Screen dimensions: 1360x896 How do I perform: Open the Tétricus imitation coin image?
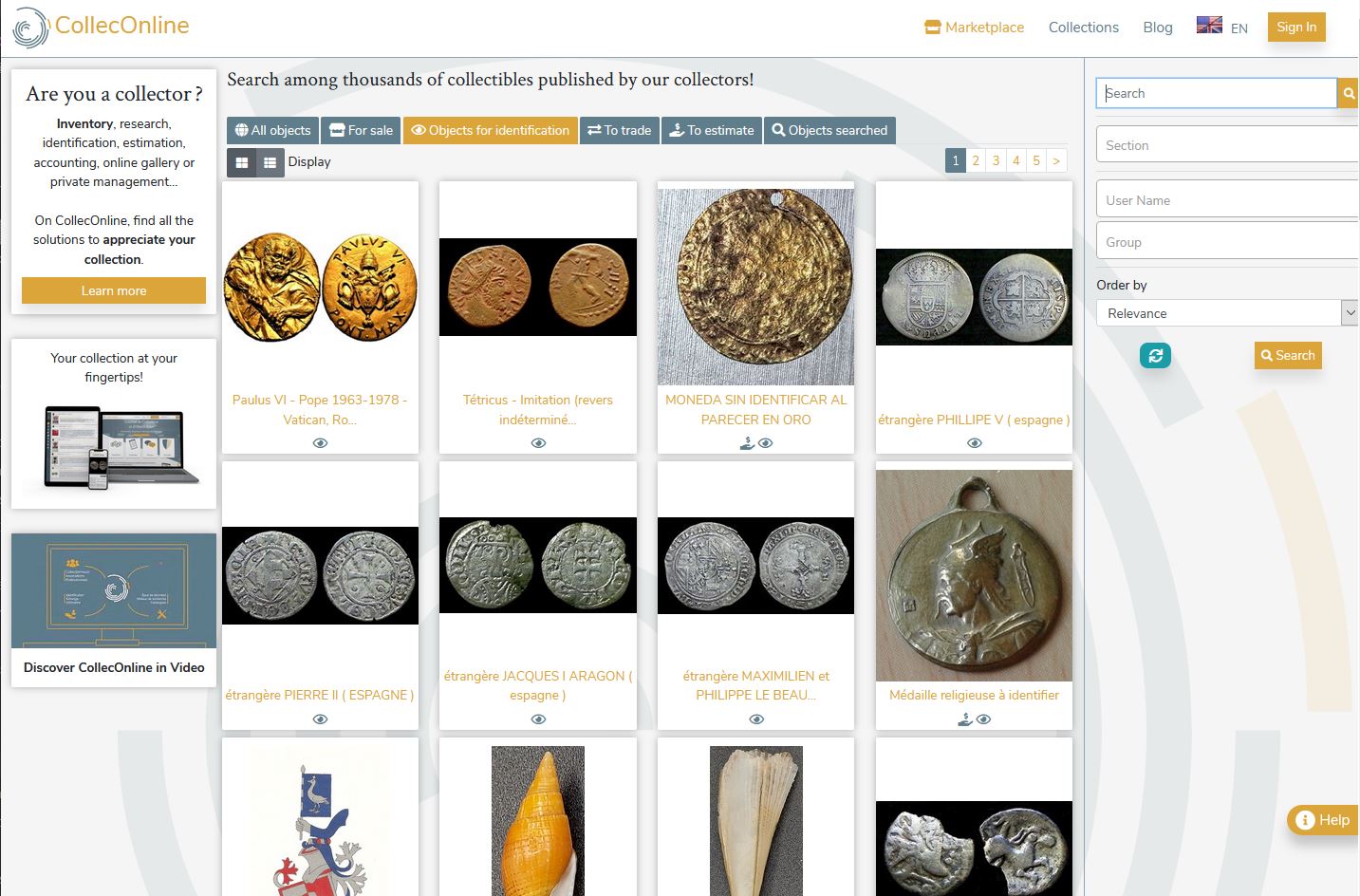pos(538,287)
